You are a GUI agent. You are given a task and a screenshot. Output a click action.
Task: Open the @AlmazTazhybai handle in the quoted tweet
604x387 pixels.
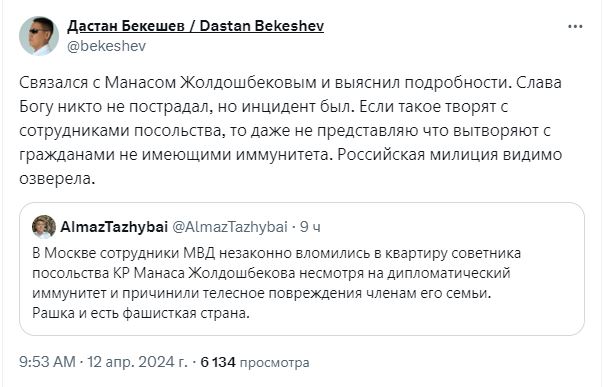230,227
